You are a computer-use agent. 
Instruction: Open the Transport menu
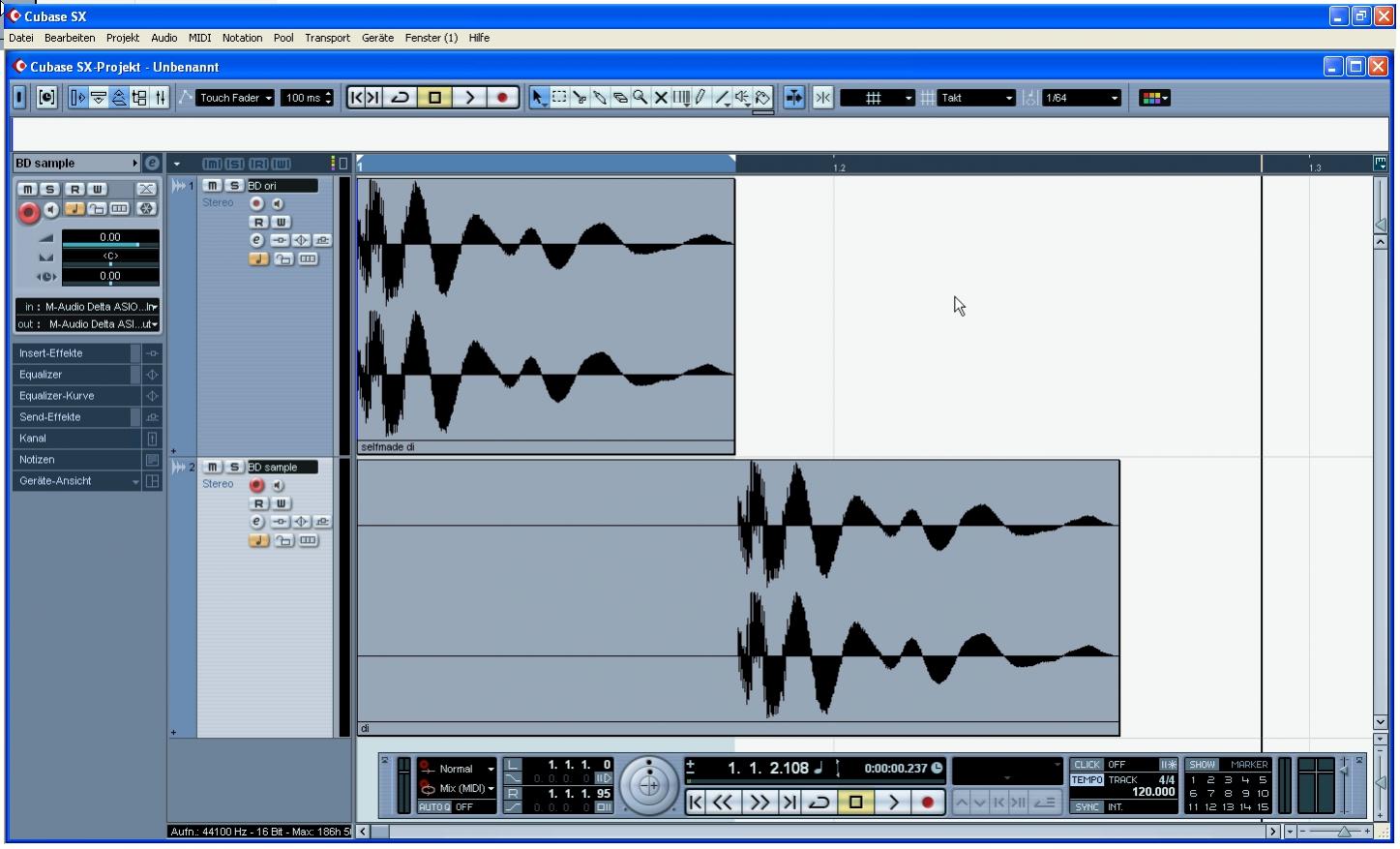coord(328,38)
